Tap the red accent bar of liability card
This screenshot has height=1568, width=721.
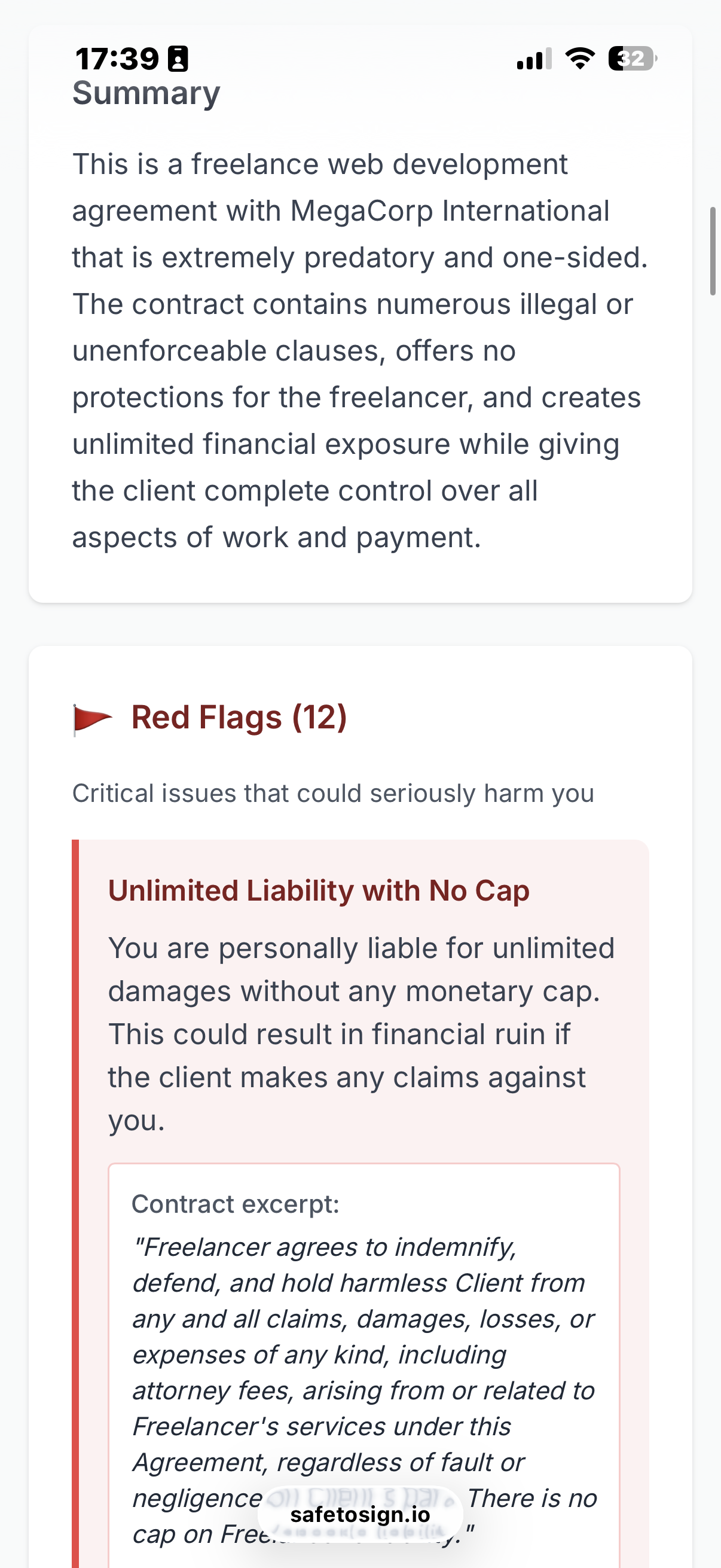pyautogui.click(x=75, y=1157)
